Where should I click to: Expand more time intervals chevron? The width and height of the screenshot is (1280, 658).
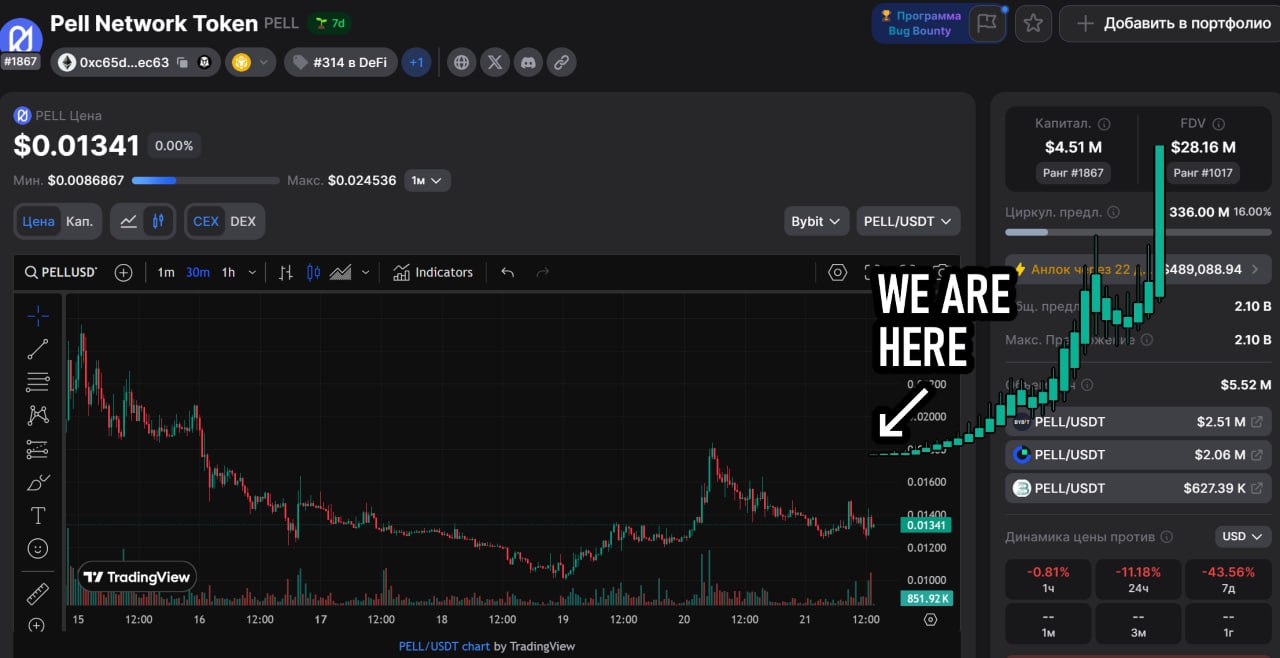click(252, 272)
